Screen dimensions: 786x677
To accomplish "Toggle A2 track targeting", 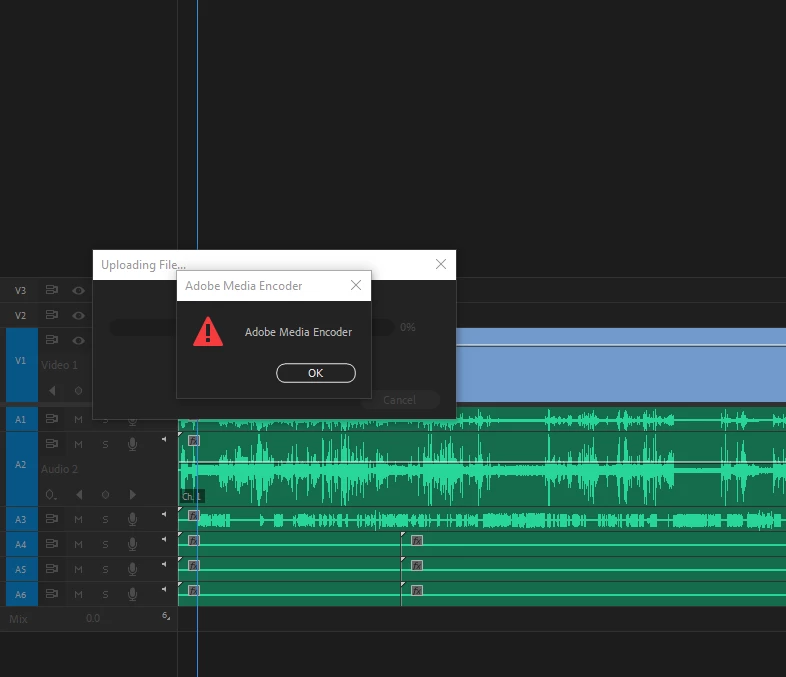I will pos(22,469).
